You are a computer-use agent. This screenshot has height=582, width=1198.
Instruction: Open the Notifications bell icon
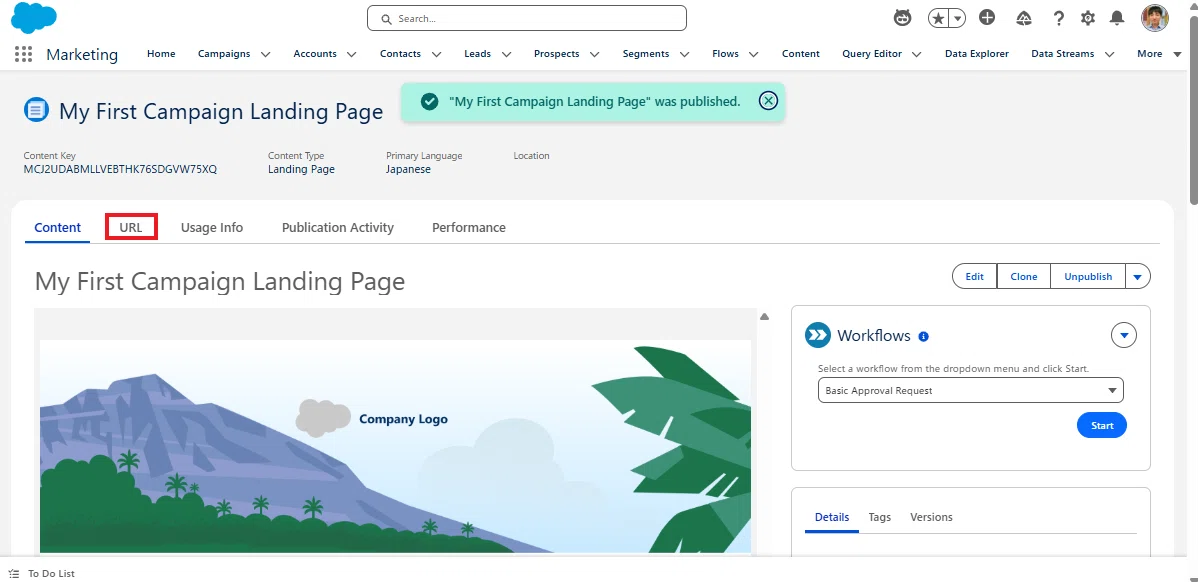coord(1117,18)
